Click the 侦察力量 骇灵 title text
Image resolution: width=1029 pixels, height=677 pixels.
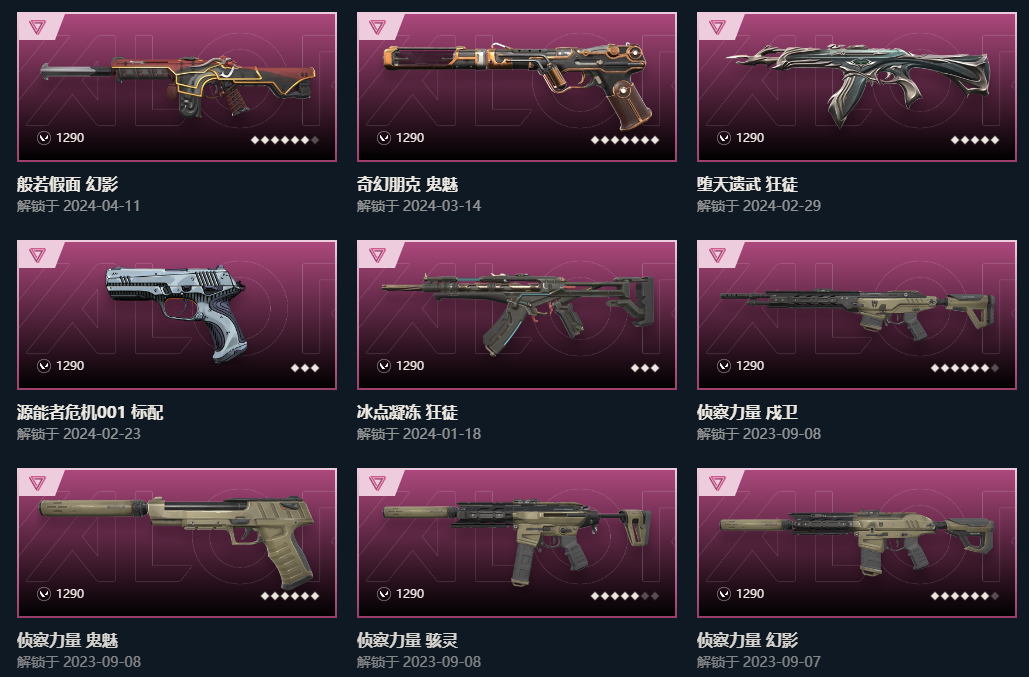pyautogui.click(x=408, y=640)
